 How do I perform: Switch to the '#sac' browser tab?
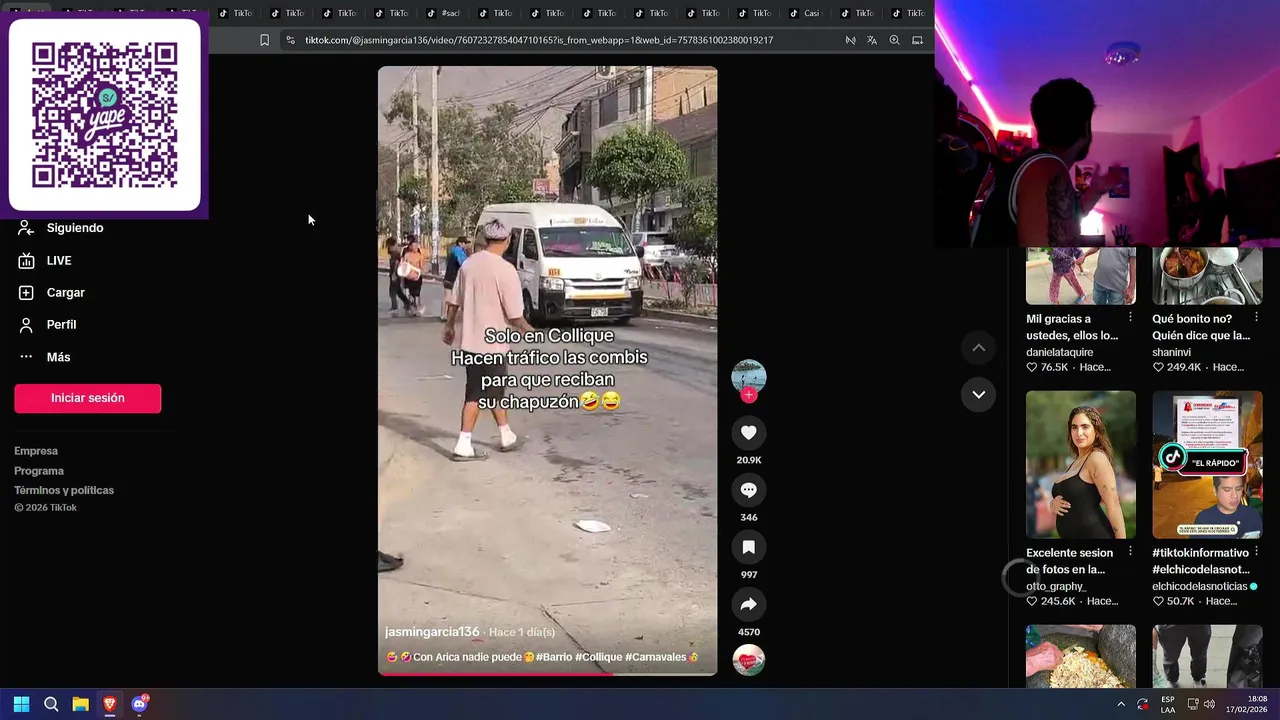pos(444,13)
